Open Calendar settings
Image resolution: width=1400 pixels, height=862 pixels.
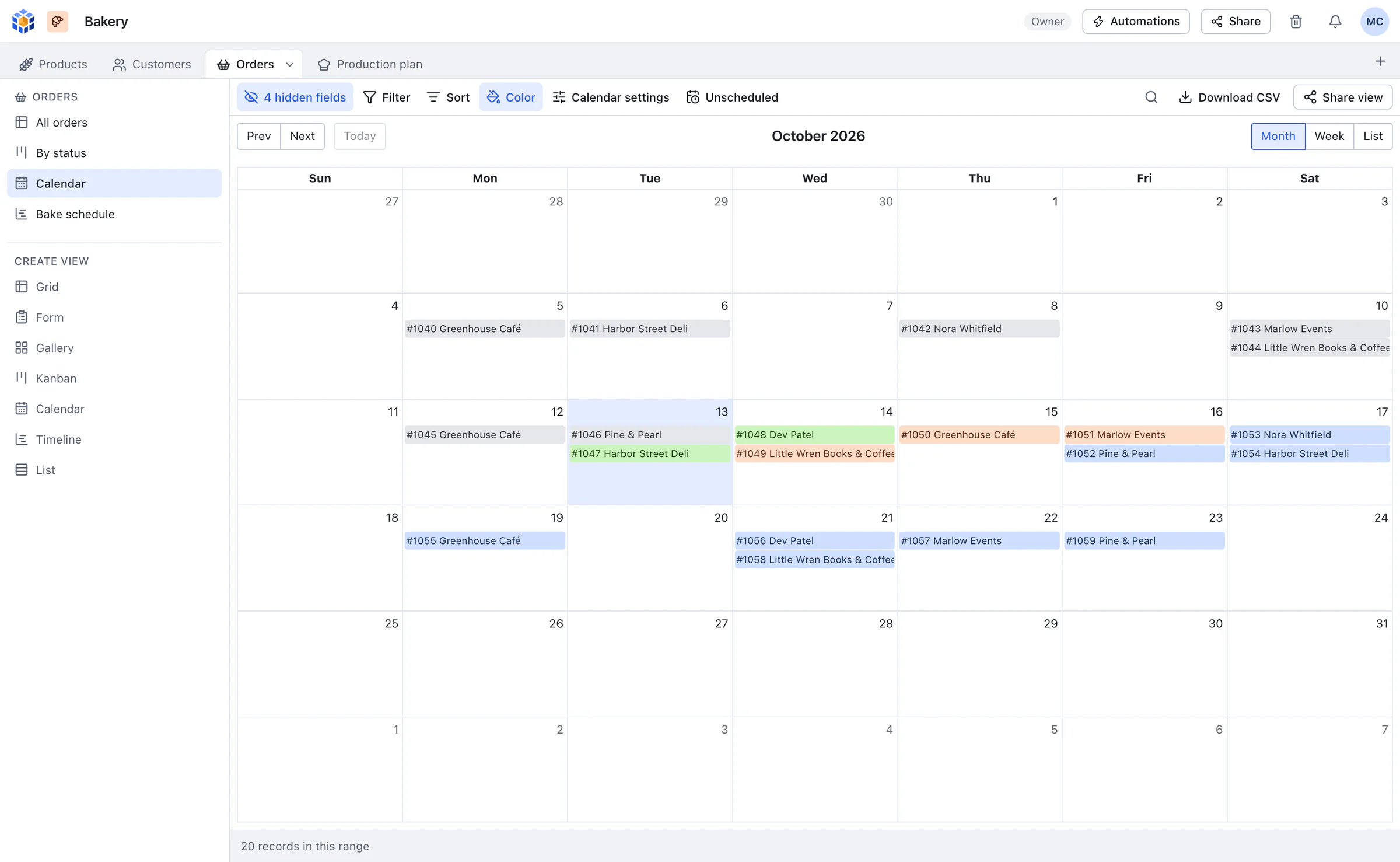tap(611, 97)
